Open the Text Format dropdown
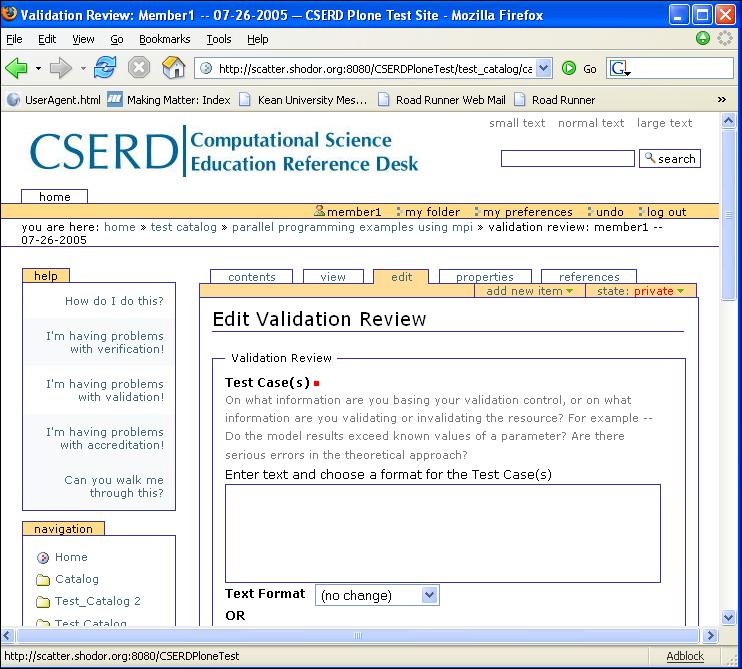The height and width of the screenshot is (669, 742). tap(377, 595)
